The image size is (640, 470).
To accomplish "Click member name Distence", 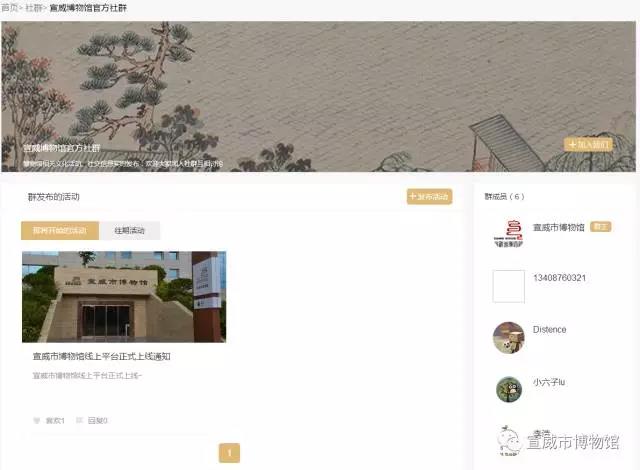I will click(549, 330).
